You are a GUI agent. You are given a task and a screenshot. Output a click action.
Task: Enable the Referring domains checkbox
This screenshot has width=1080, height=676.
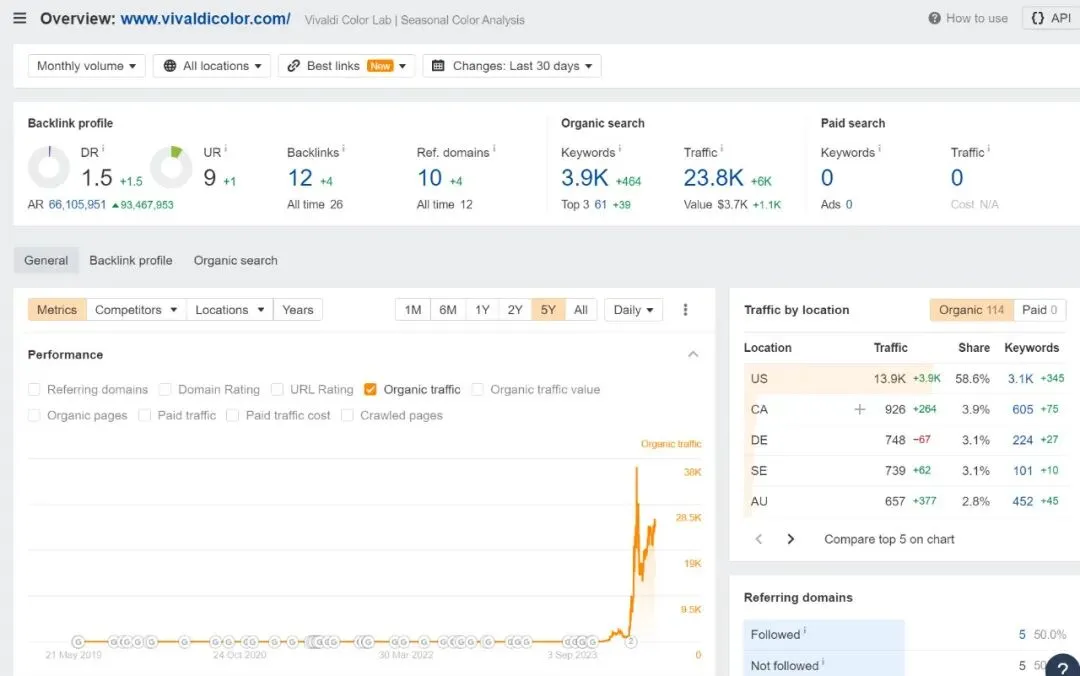(x=34, y=389)
